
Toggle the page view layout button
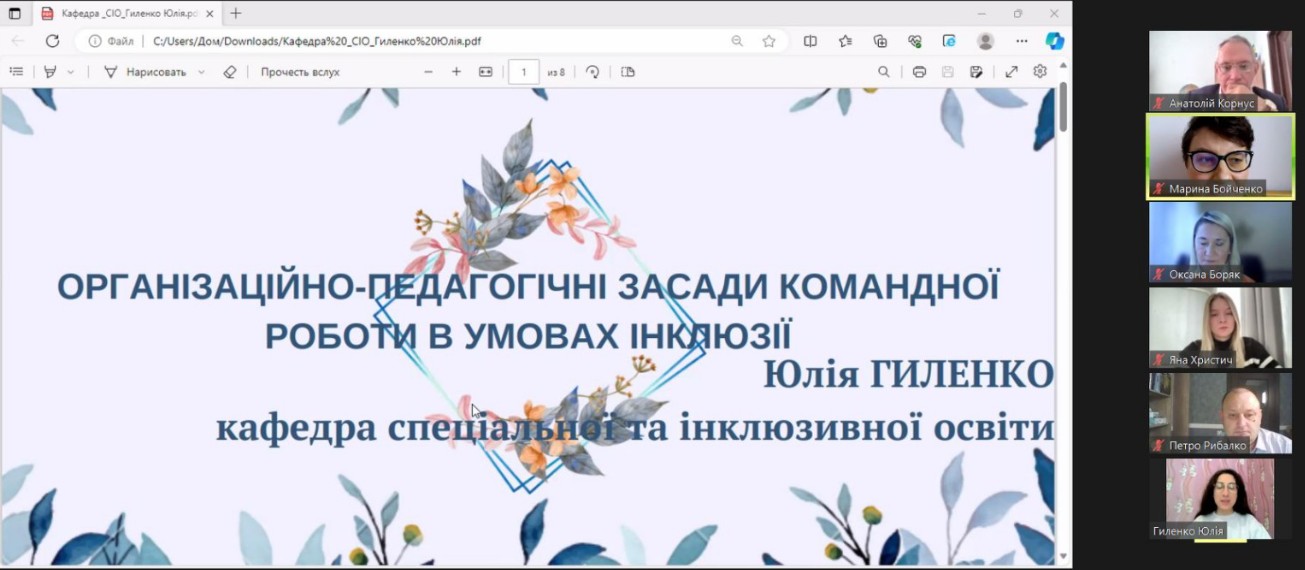coord(628,72)
